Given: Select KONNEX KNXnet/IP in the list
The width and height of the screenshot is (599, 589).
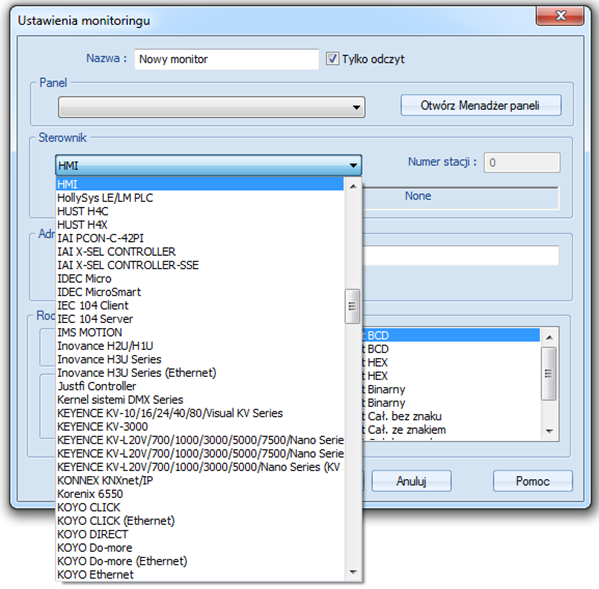Looking at the screenshot, I should (x=200, y=481).
